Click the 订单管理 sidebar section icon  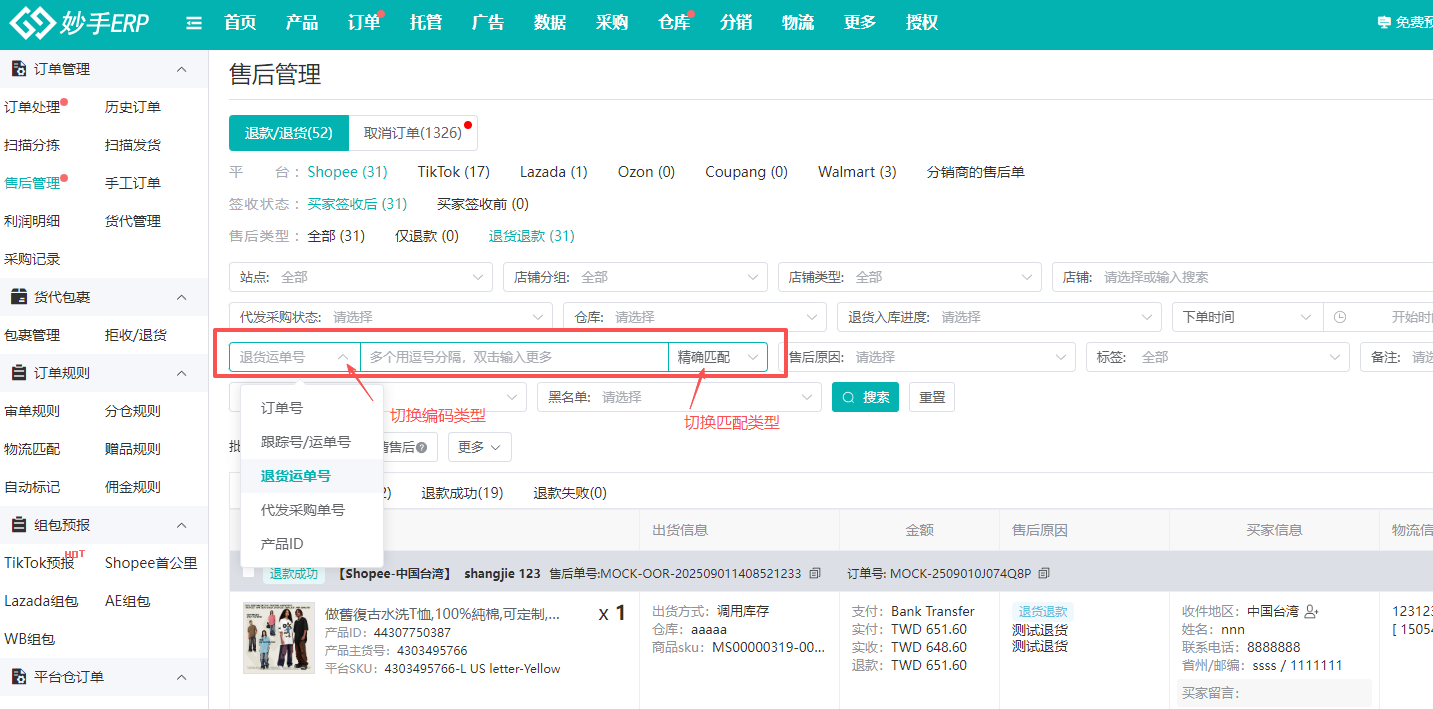16,68
